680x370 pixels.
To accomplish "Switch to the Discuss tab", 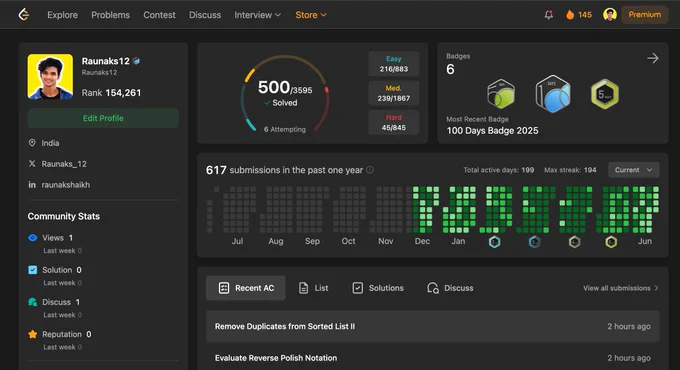I will click(x=450, y=288).
